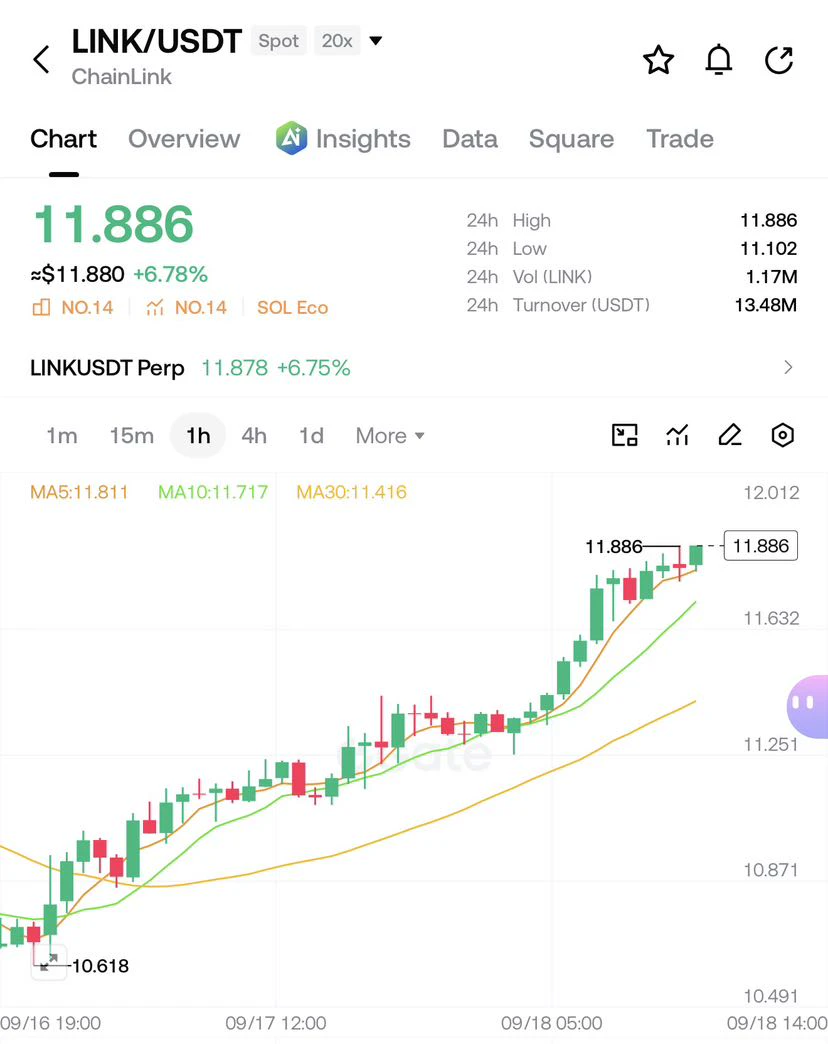Tap the 24h High value 11.886
828x1044 pixels.
pos(769,220)
